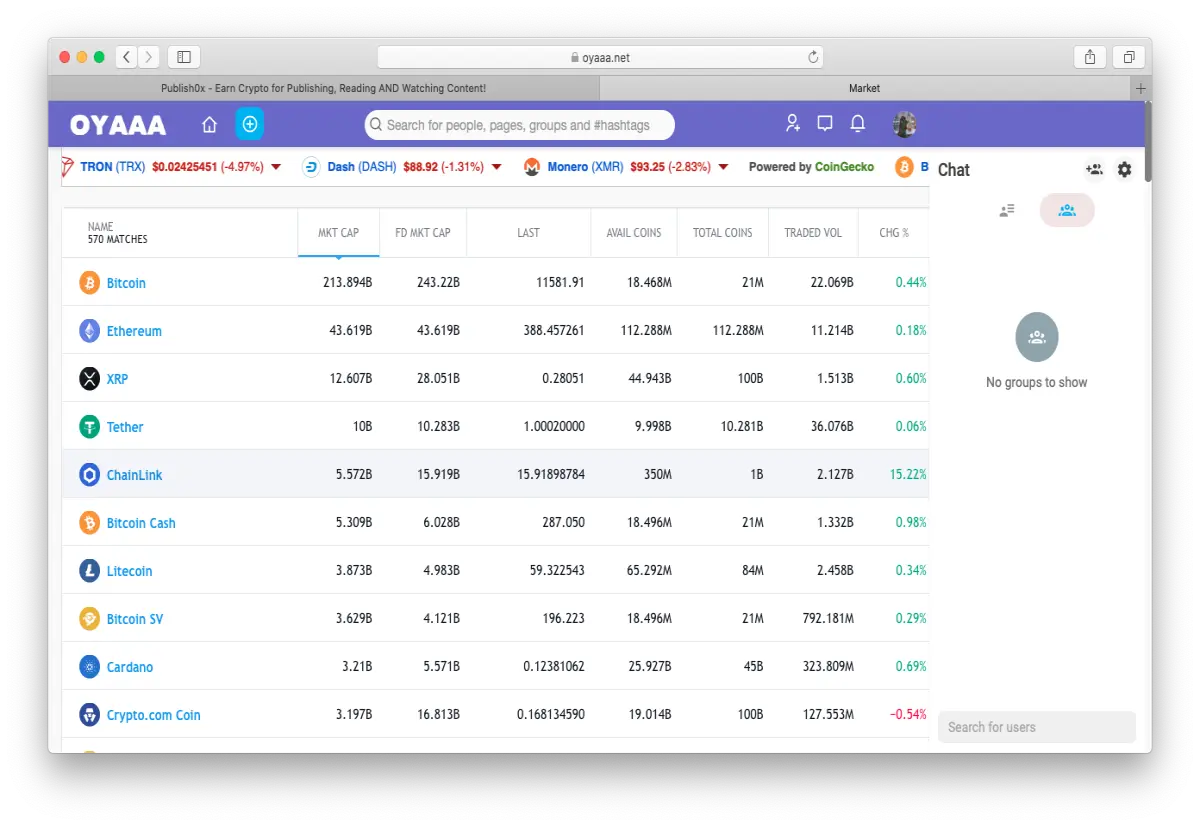This screenshot has height=827, width=1200.
Task: Sort by FD MKT CAP column header
Action: coord(423,233)
